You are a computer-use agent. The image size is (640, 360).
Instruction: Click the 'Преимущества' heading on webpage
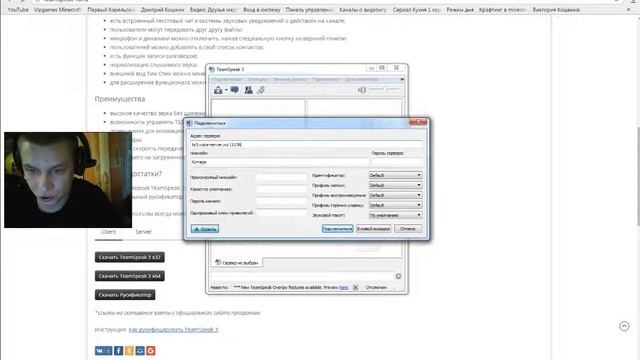(120, 99)
